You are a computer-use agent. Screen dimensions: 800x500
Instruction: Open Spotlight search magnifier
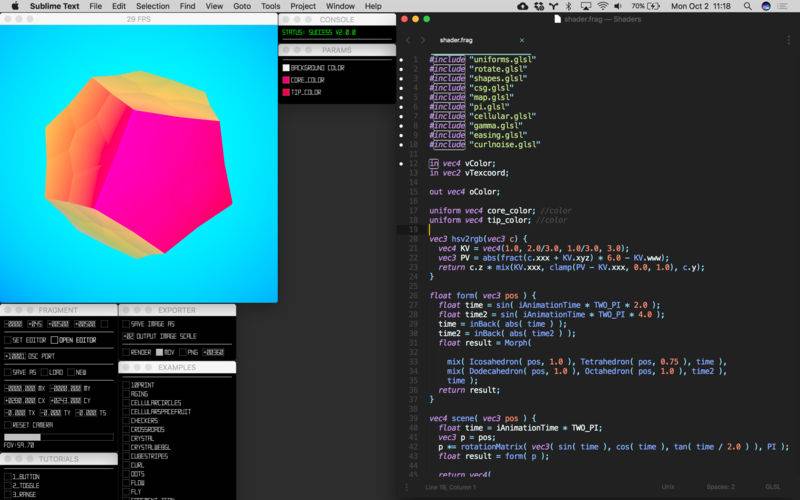(747, 6)
